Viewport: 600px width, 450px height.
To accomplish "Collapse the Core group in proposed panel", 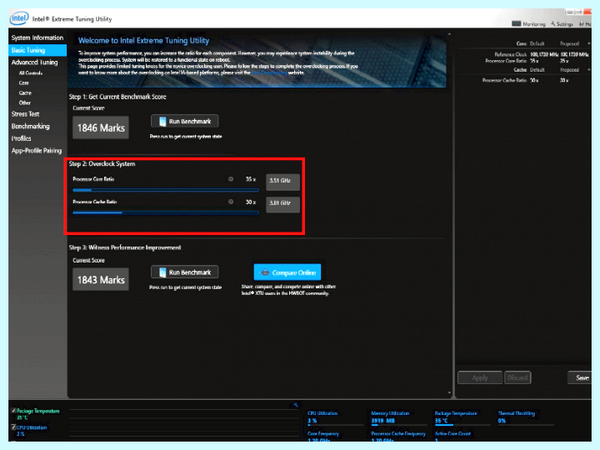I will [589, 43].
